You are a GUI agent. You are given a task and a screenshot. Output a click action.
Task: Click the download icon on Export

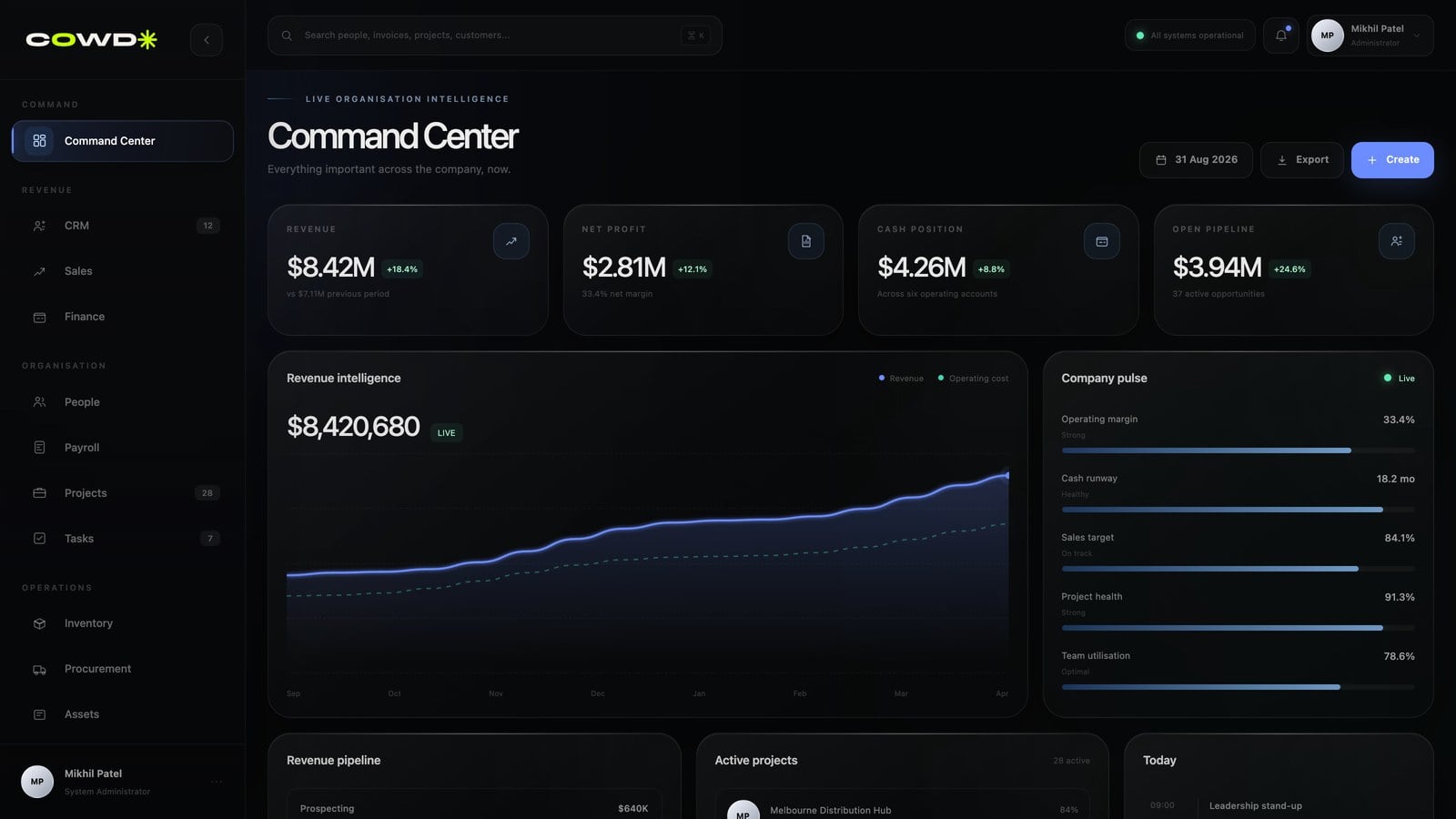tap(1282, 160)
